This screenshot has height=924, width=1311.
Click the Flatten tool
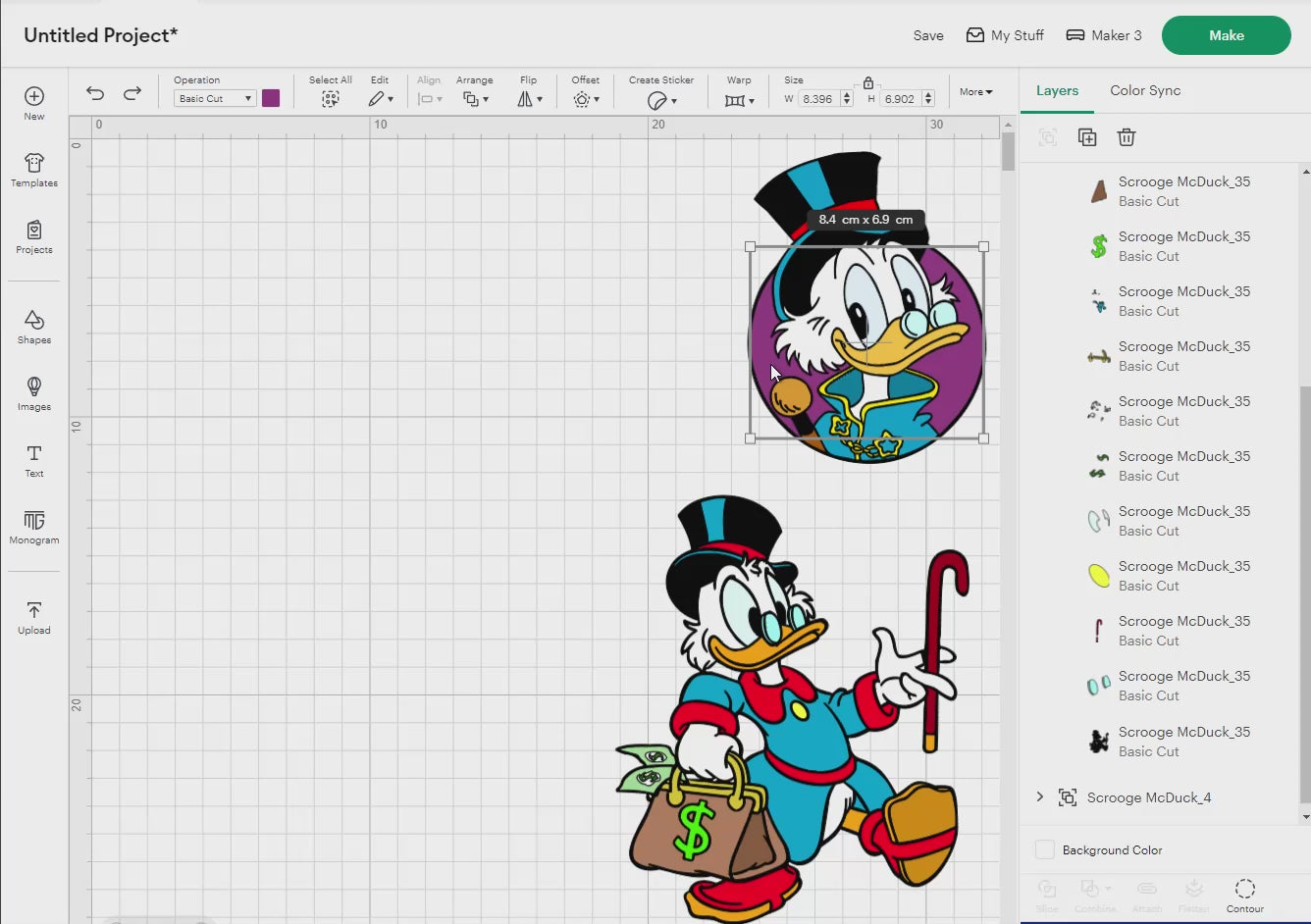[x=1194, y=896]
